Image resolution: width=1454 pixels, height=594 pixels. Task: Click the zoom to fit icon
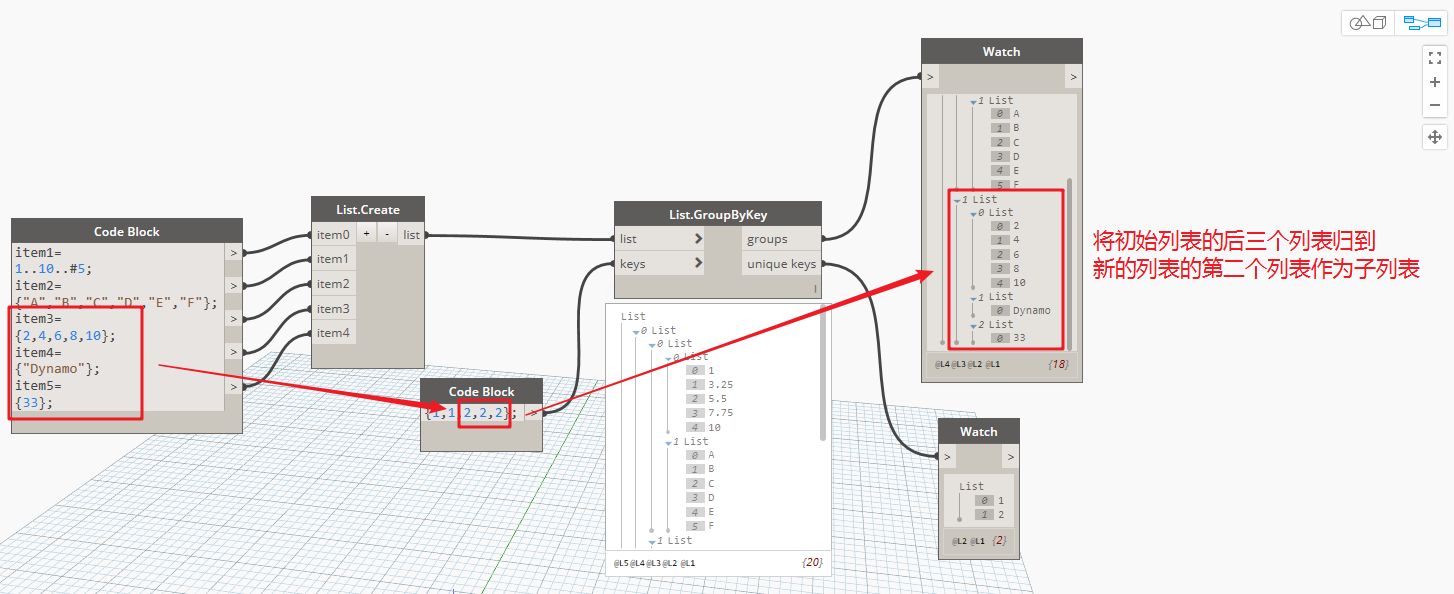click(x=1435, y=57)
